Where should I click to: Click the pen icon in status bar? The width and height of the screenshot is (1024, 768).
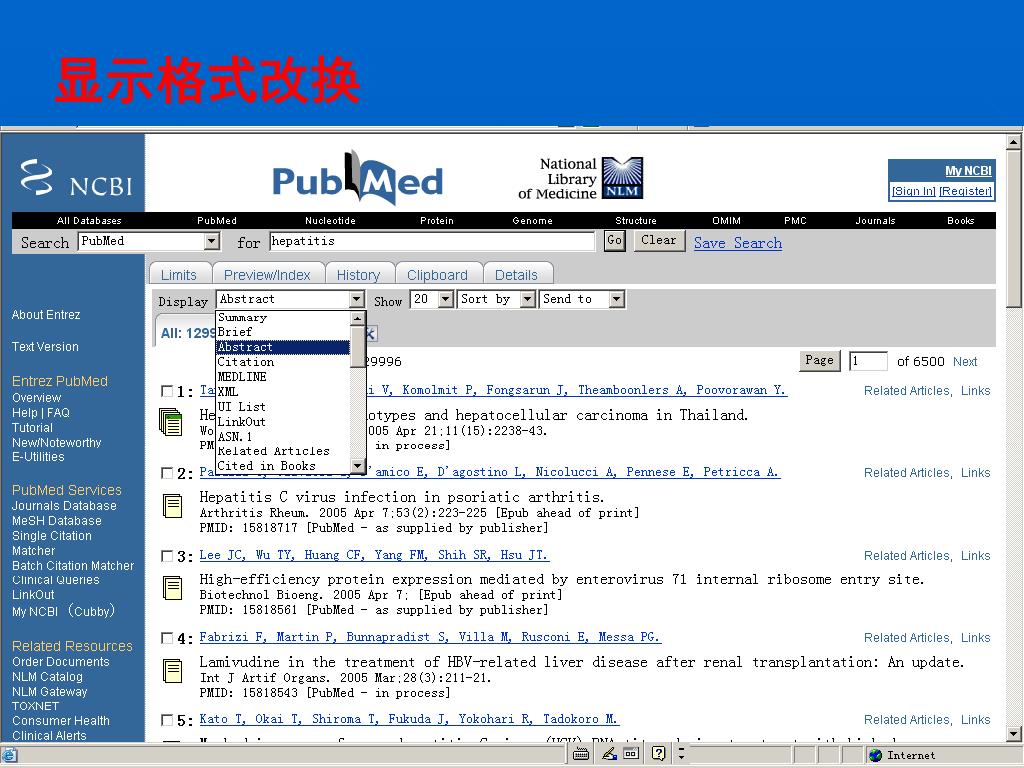point(609,754)
